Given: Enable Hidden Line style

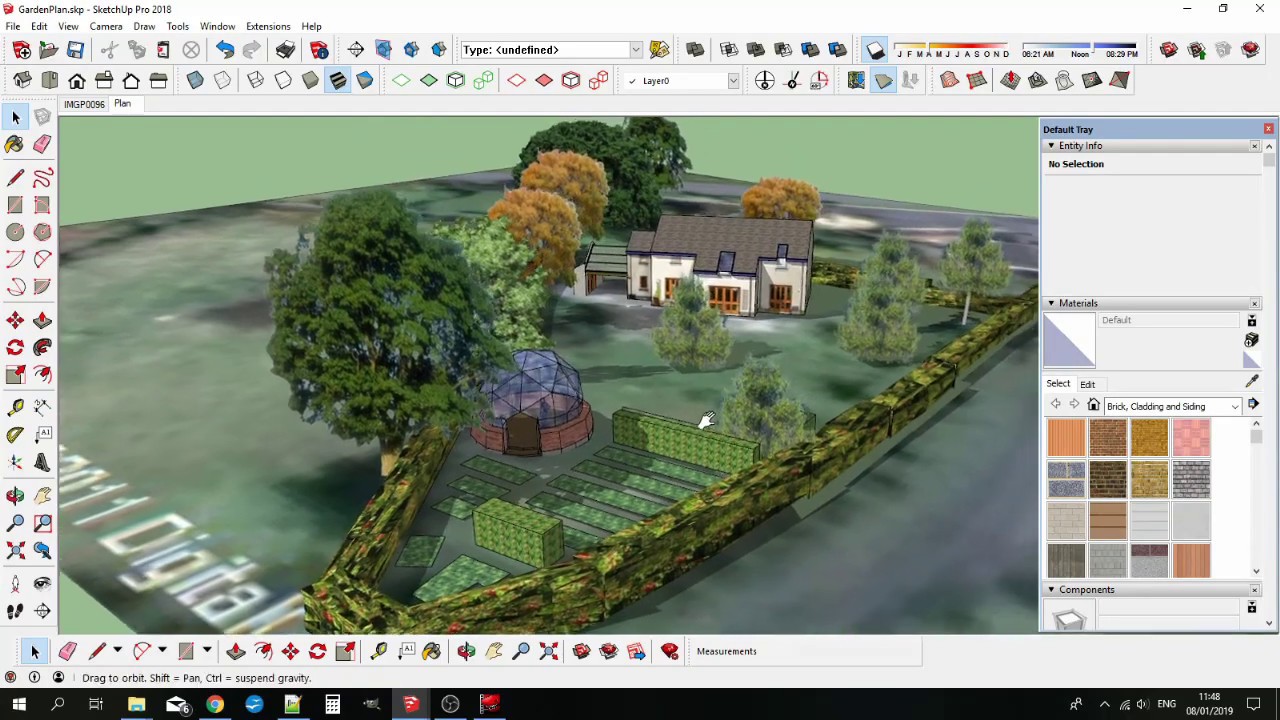Looking at the screenshot, I should [x=283, y=81].
